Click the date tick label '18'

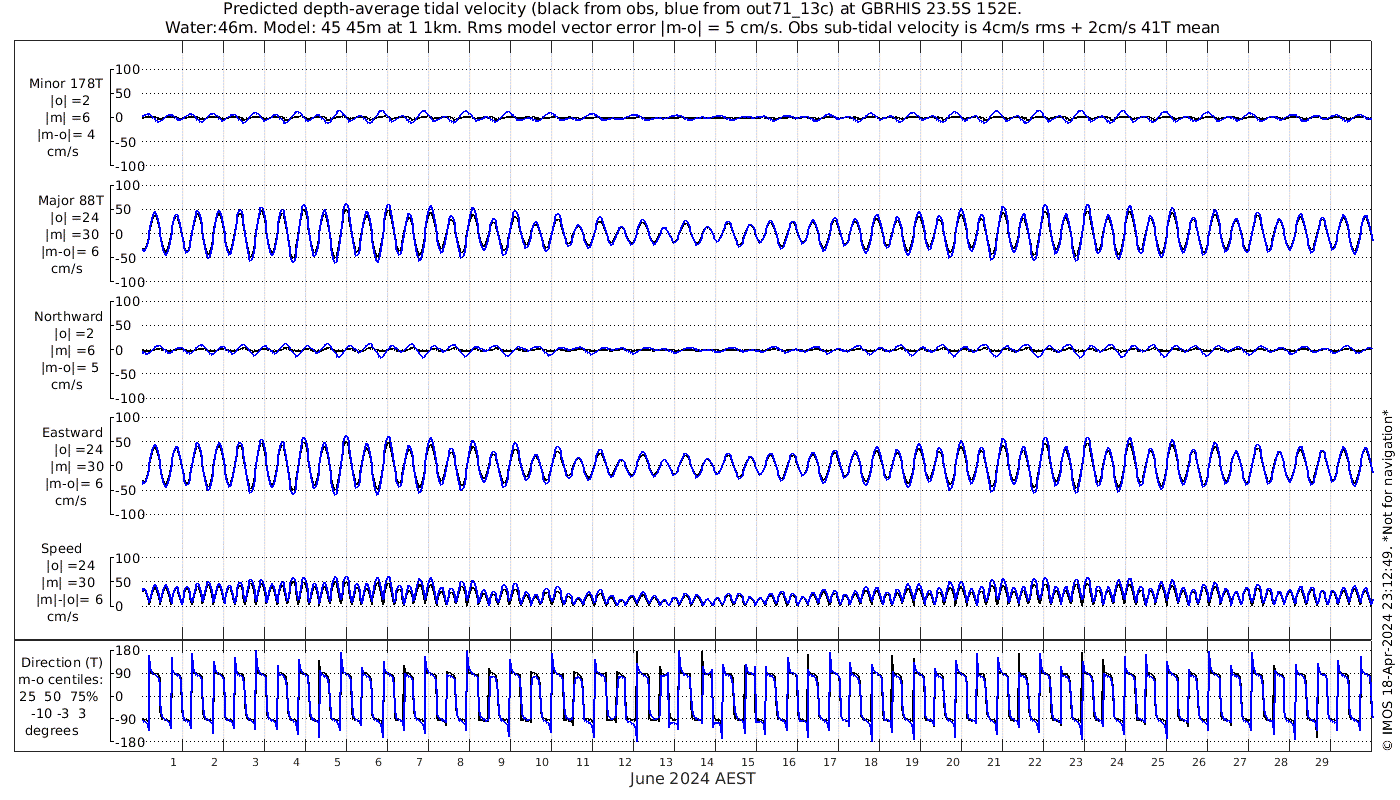coord(870,762)
